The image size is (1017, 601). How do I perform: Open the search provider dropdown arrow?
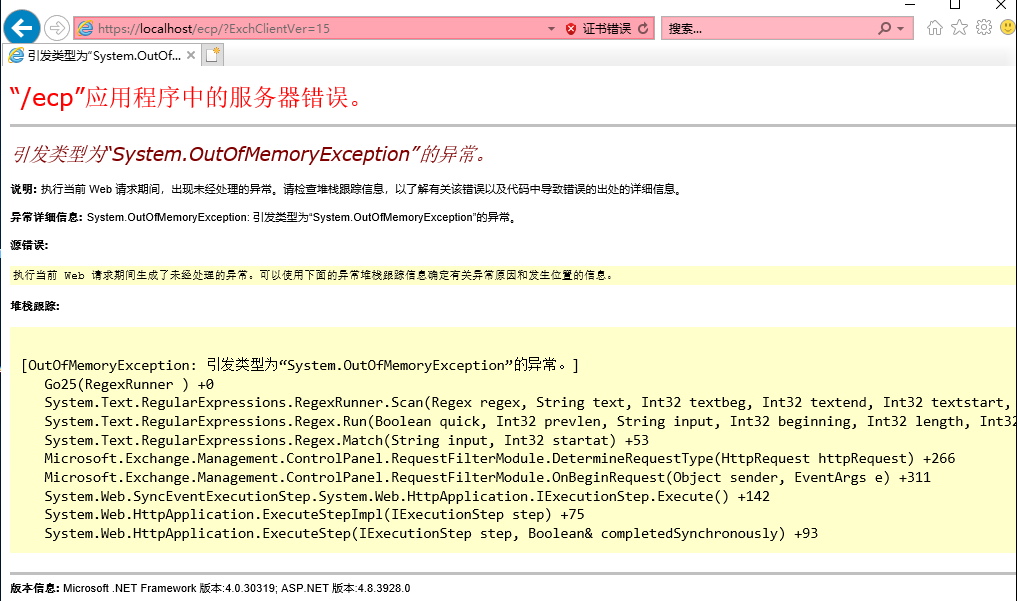click(900, 29)
